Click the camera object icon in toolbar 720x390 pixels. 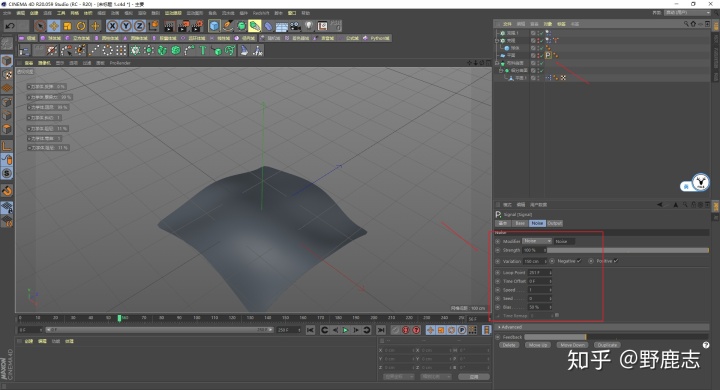point(295,26)
